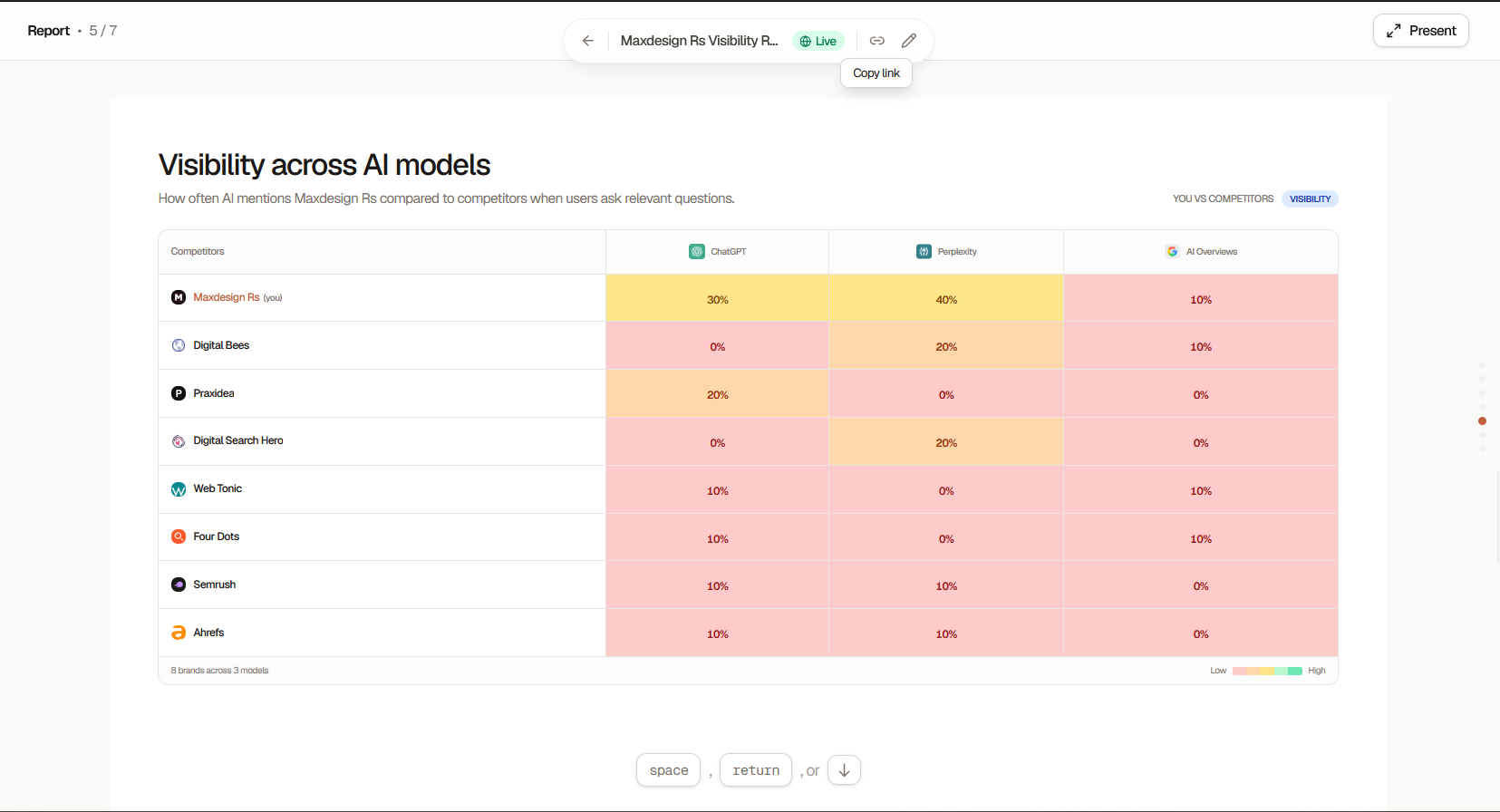Click Digital Bees Perplexity 20% cell

[x=946, y=346]
